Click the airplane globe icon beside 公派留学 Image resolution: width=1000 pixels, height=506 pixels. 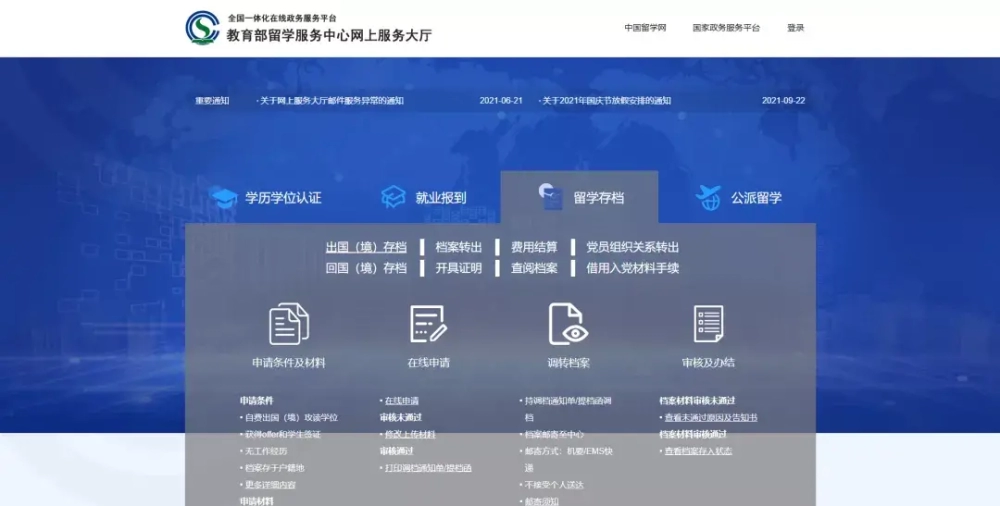708,197
